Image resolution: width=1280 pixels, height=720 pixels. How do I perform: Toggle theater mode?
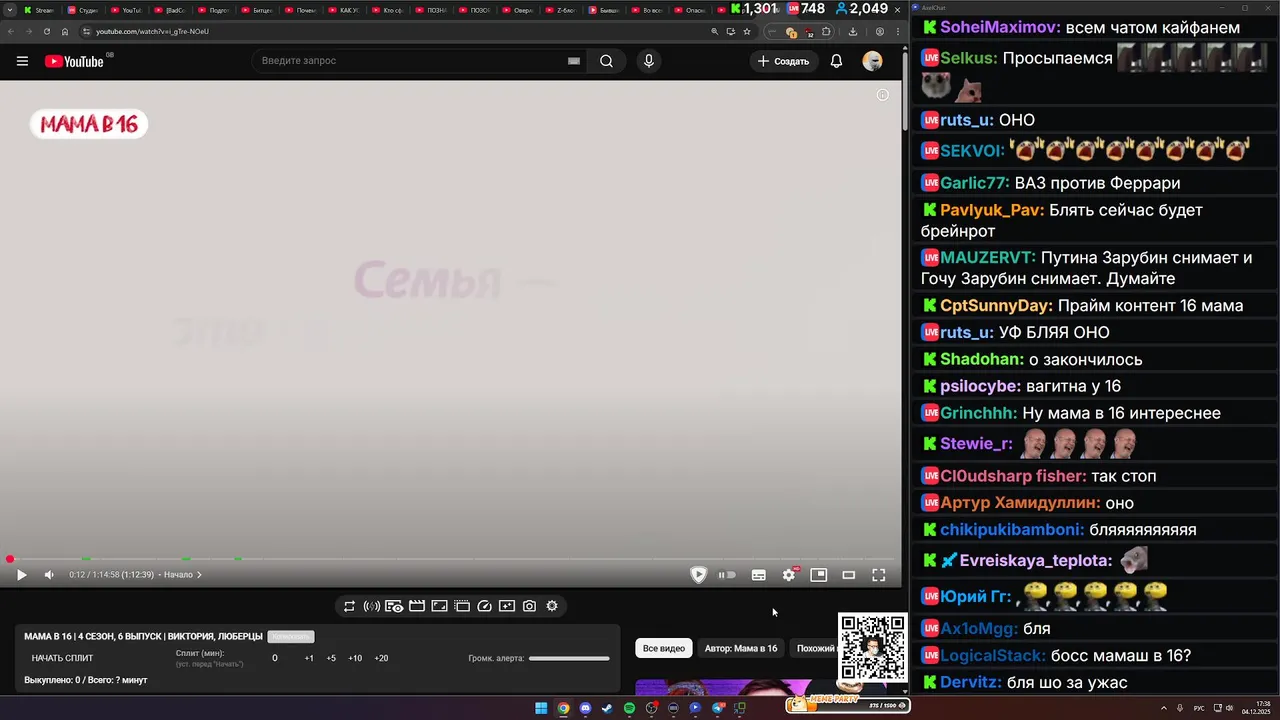coord(849,575)
